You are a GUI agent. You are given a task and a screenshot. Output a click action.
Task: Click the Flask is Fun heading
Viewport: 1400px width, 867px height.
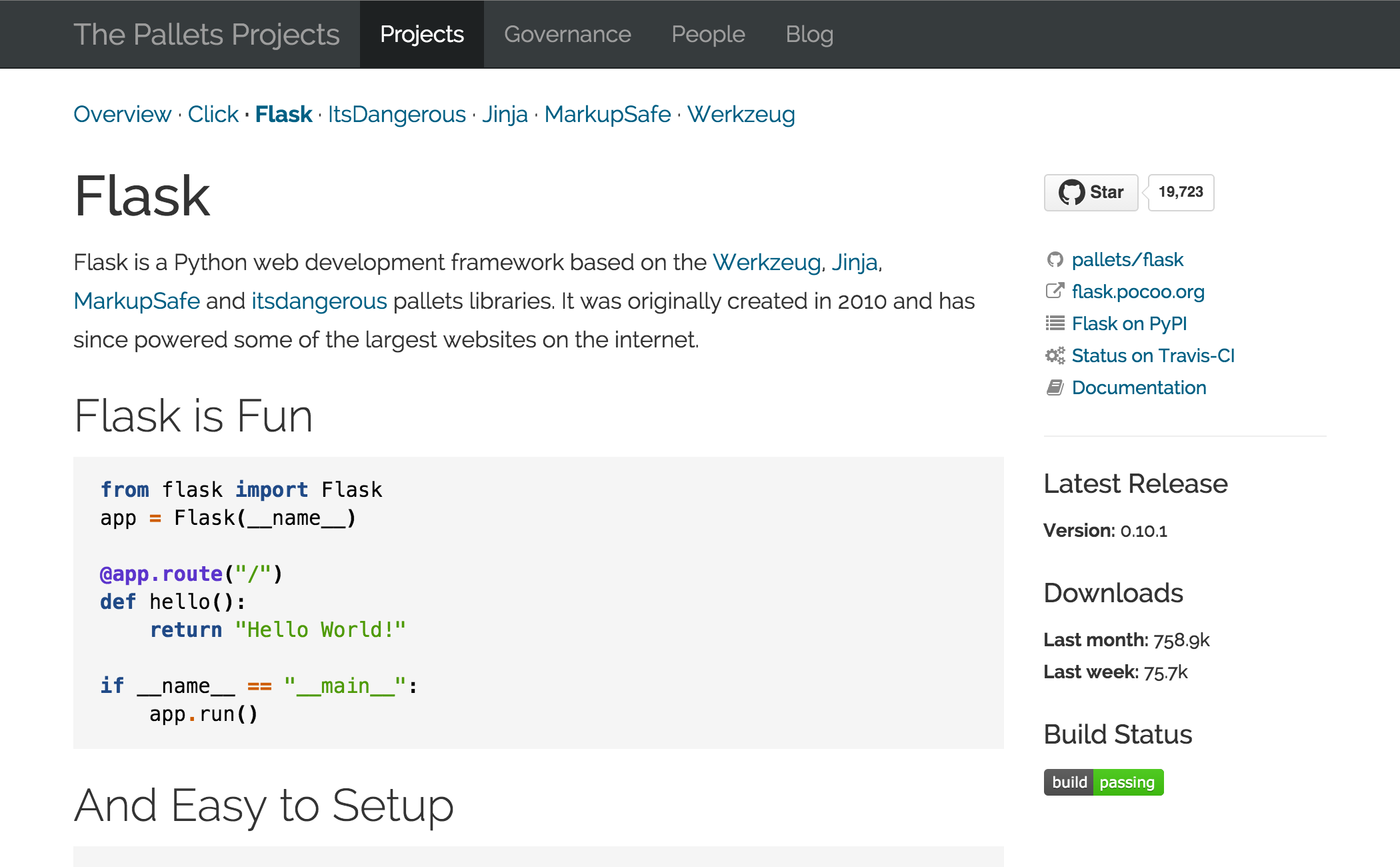point(193,415)
